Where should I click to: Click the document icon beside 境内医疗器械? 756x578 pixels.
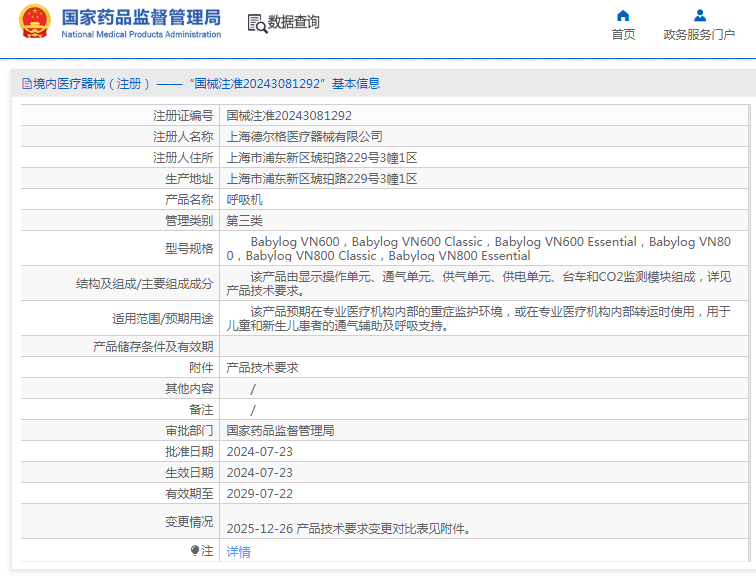point(25,84)
